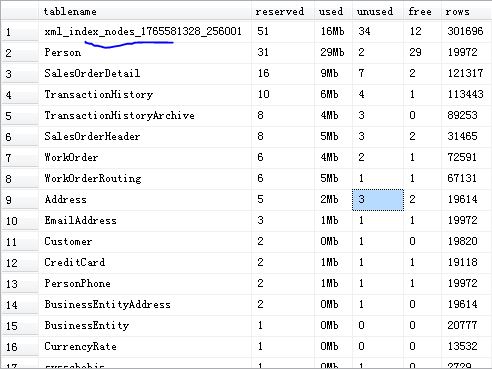Click reserved value 51 in row 1
492x370 pixels.
[283, 32]
